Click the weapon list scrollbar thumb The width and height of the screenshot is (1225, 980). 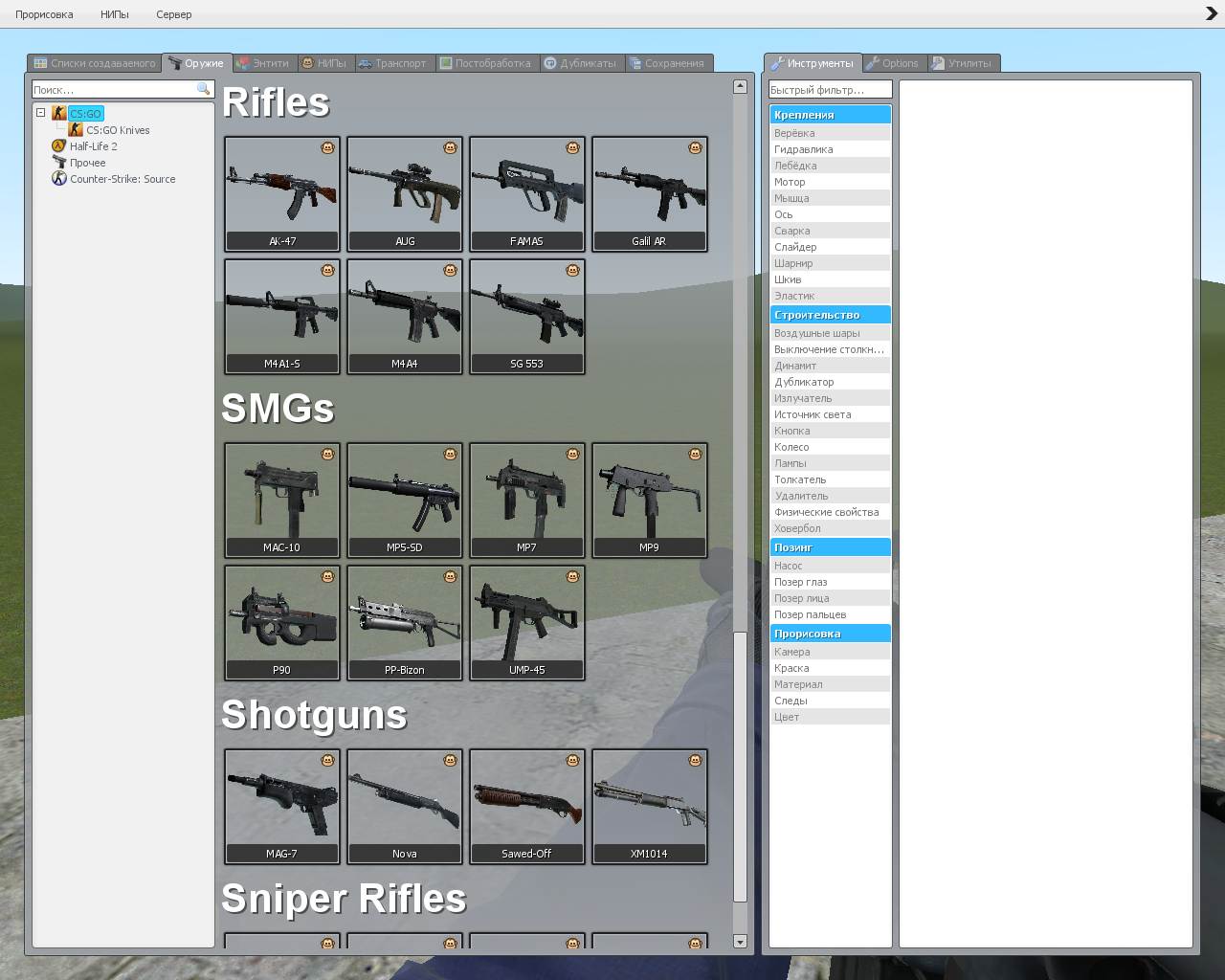pos(740,767)
